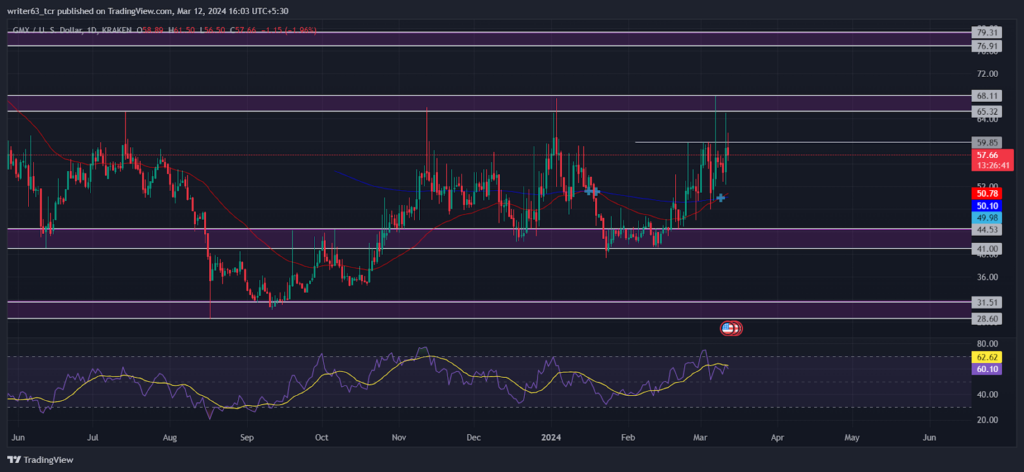Click the 13:26:41 candle countdown timer
Viewport: 1024px width, 472px height.
click(993, 165)
